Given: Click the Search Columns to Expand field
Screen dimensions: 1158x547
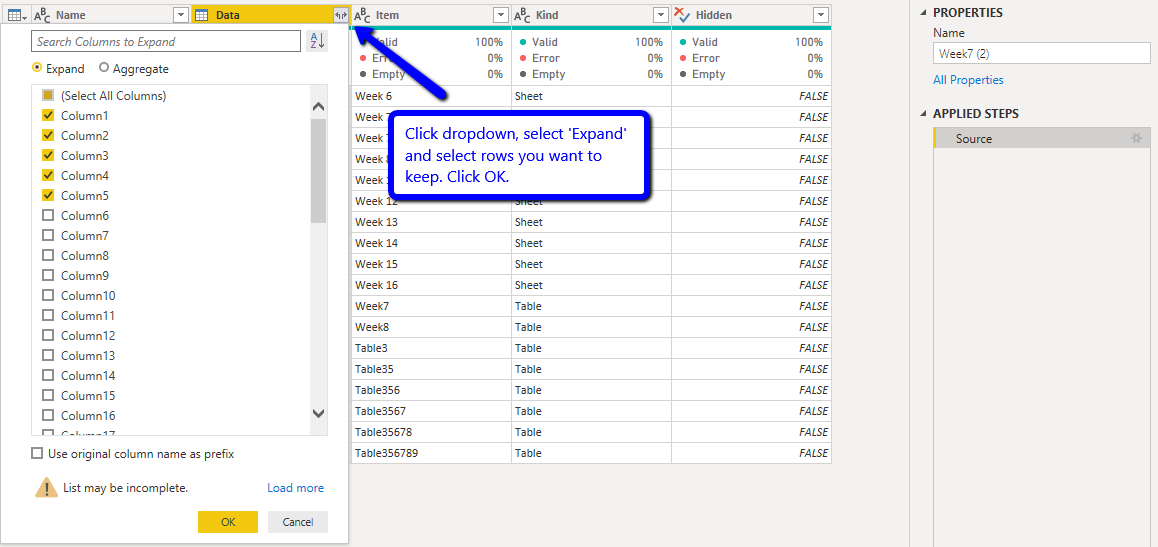Looking at the screenshot, I should 166,41.
